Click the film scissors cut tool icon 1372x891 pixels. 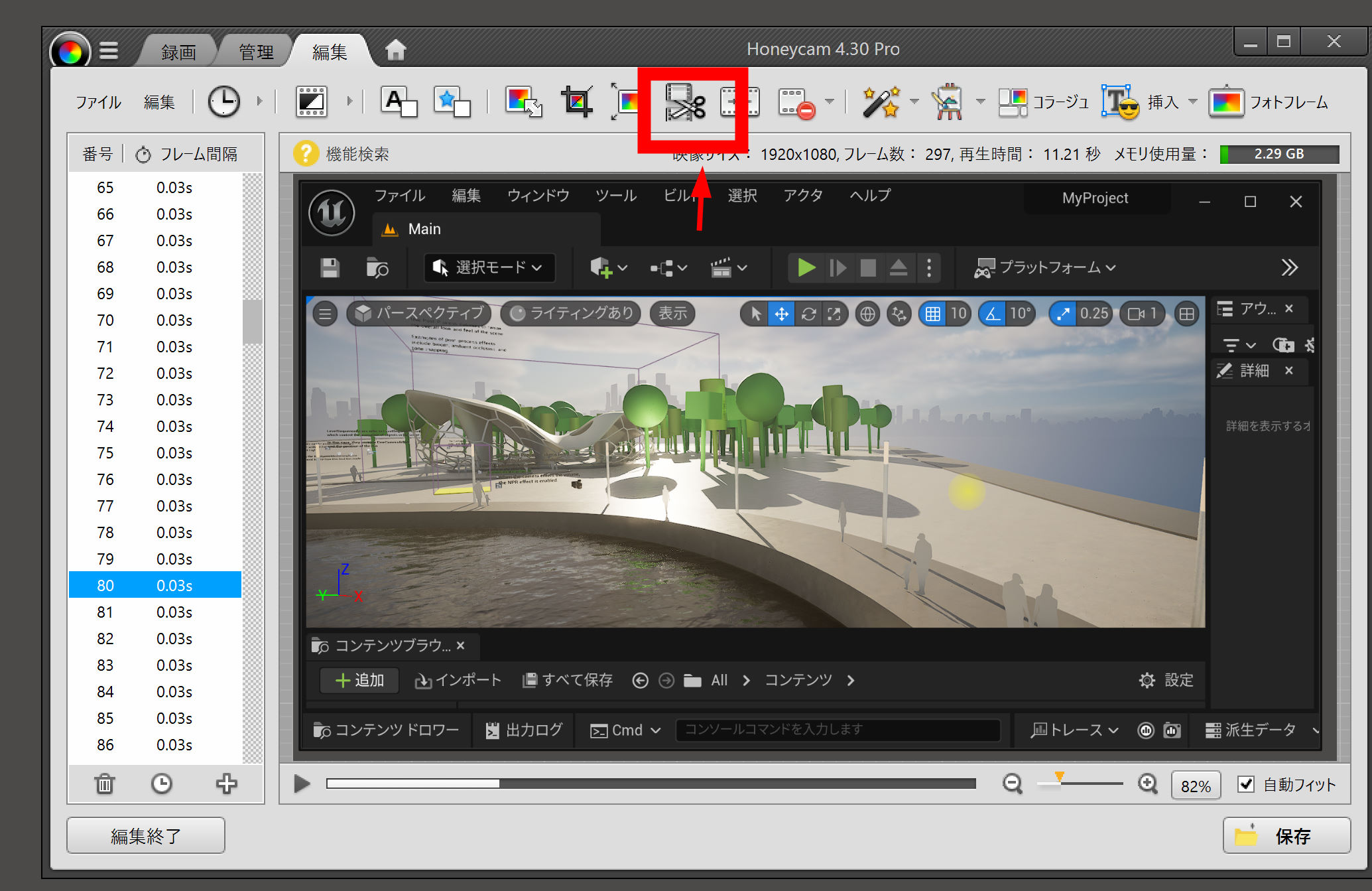686,102
